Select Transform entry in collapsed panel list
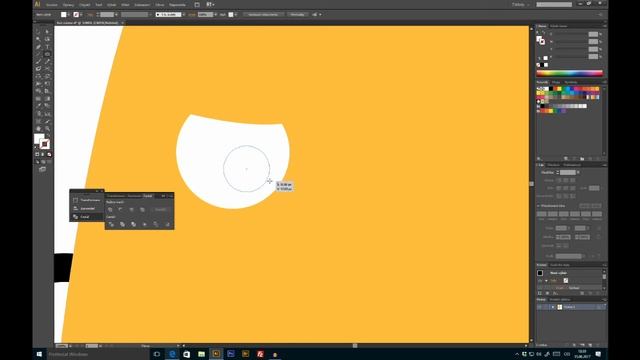The width and height of the screenshot is (640, 360). point(87,200)
